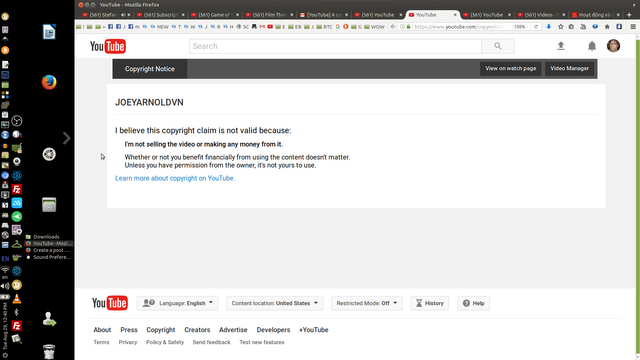Open the Advertise footer link
The image size is (640, 360).
tap(233, 330)
